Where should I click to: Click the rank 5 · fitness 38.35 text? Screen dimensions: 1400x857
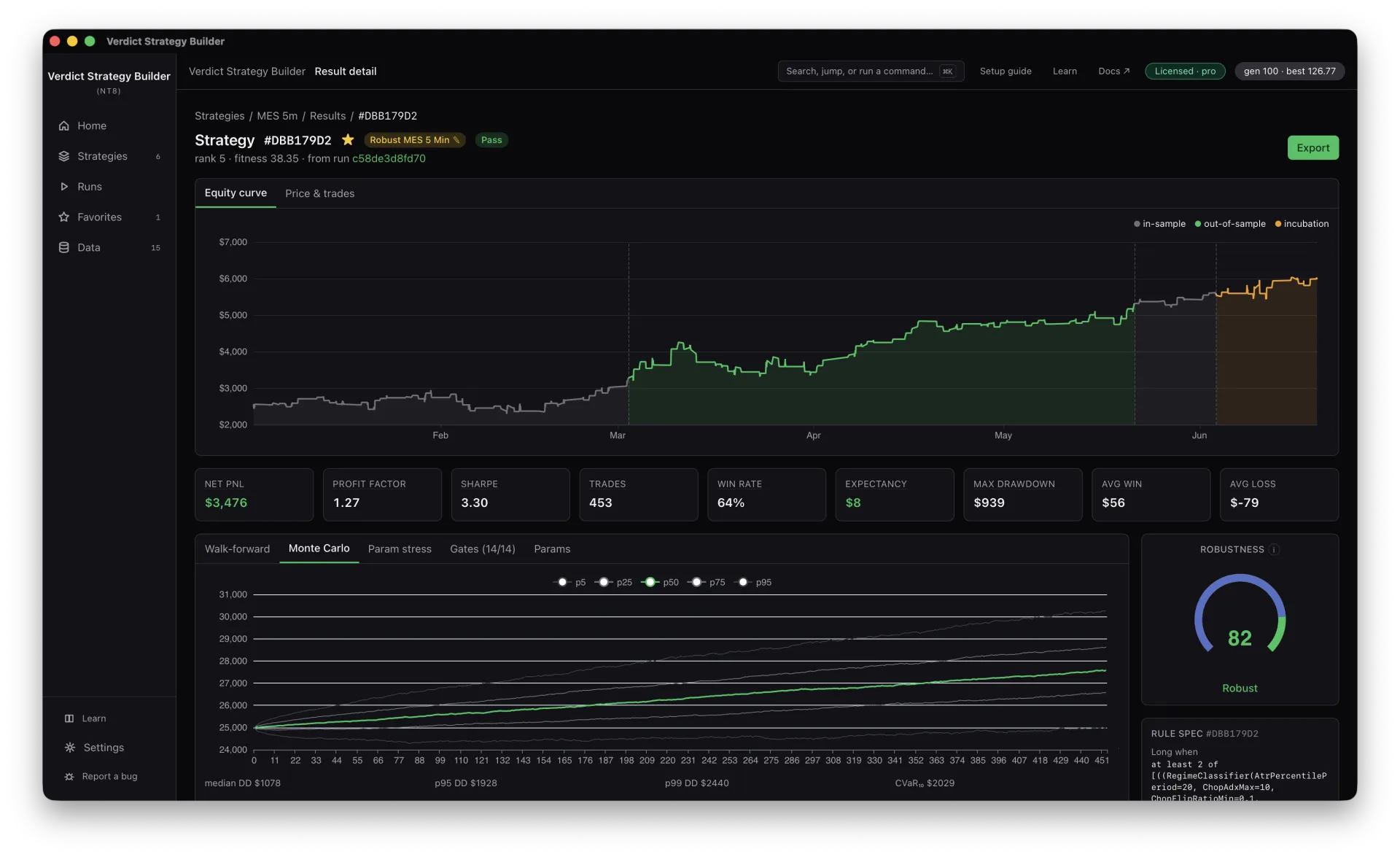[246, 159]
